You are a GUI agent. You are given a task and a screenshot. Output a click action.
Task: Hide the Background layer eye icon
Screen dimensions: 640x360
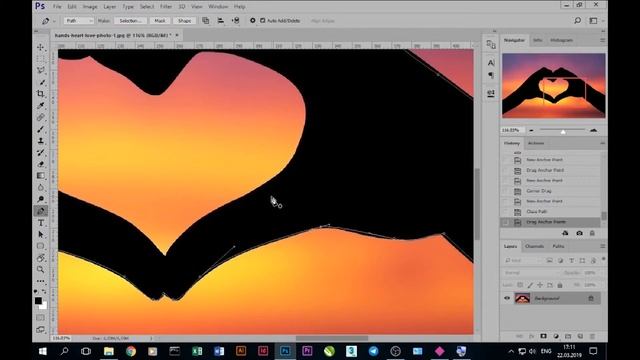(507, 298)
